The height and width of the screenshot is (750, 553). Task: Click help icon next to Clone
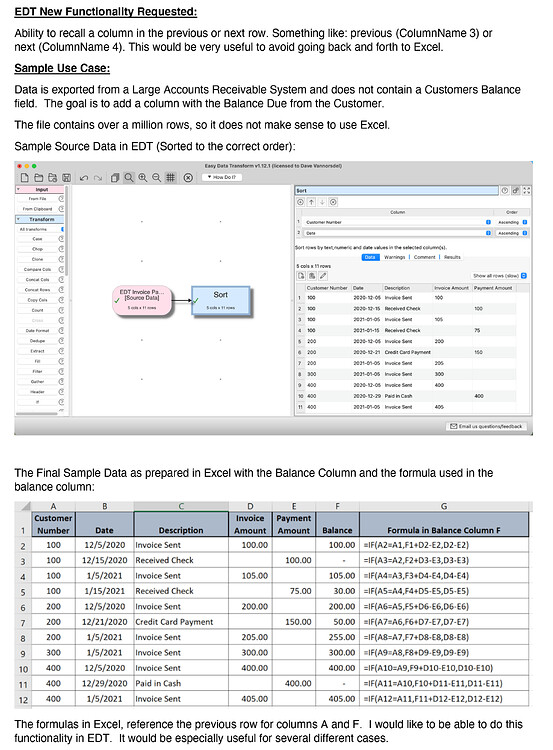[61, 259]
